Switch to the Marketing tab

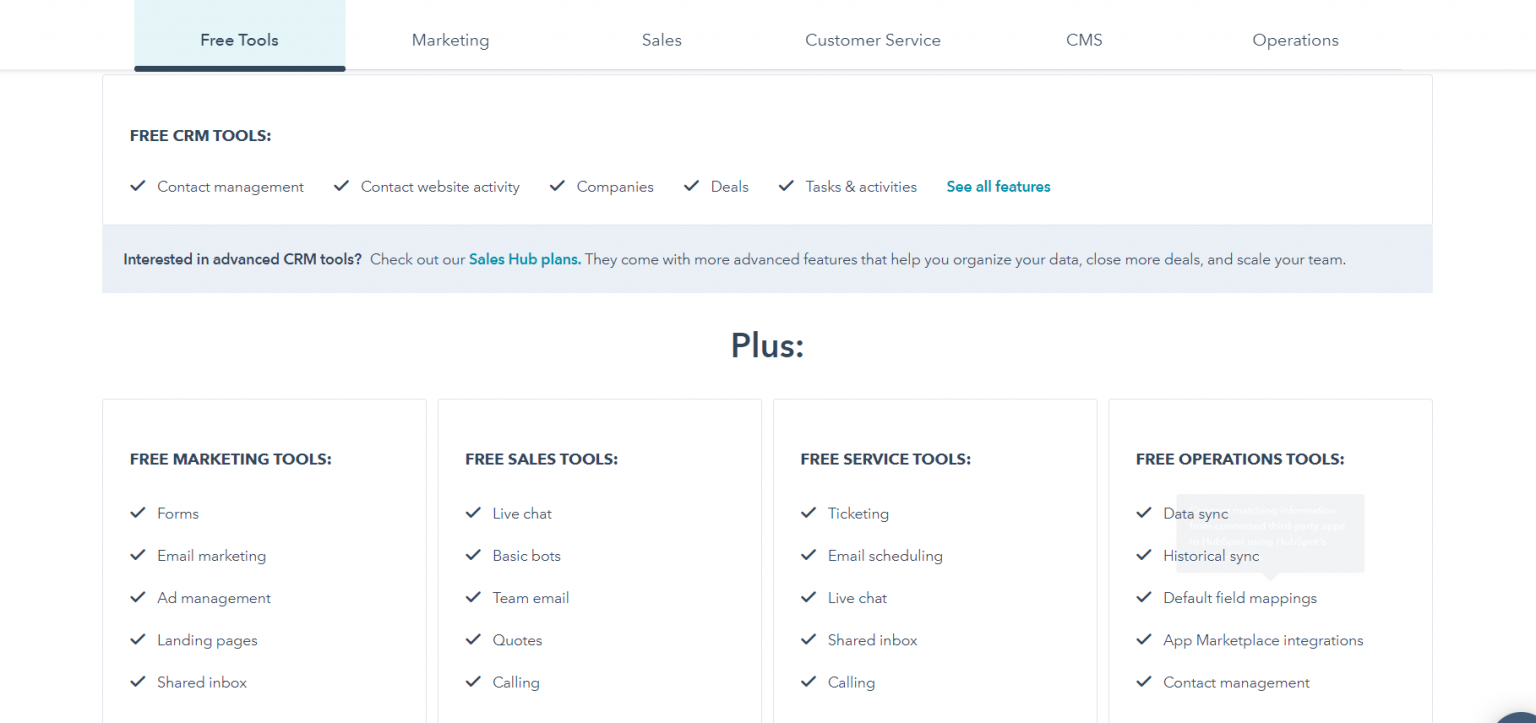(x=450, y=40)
